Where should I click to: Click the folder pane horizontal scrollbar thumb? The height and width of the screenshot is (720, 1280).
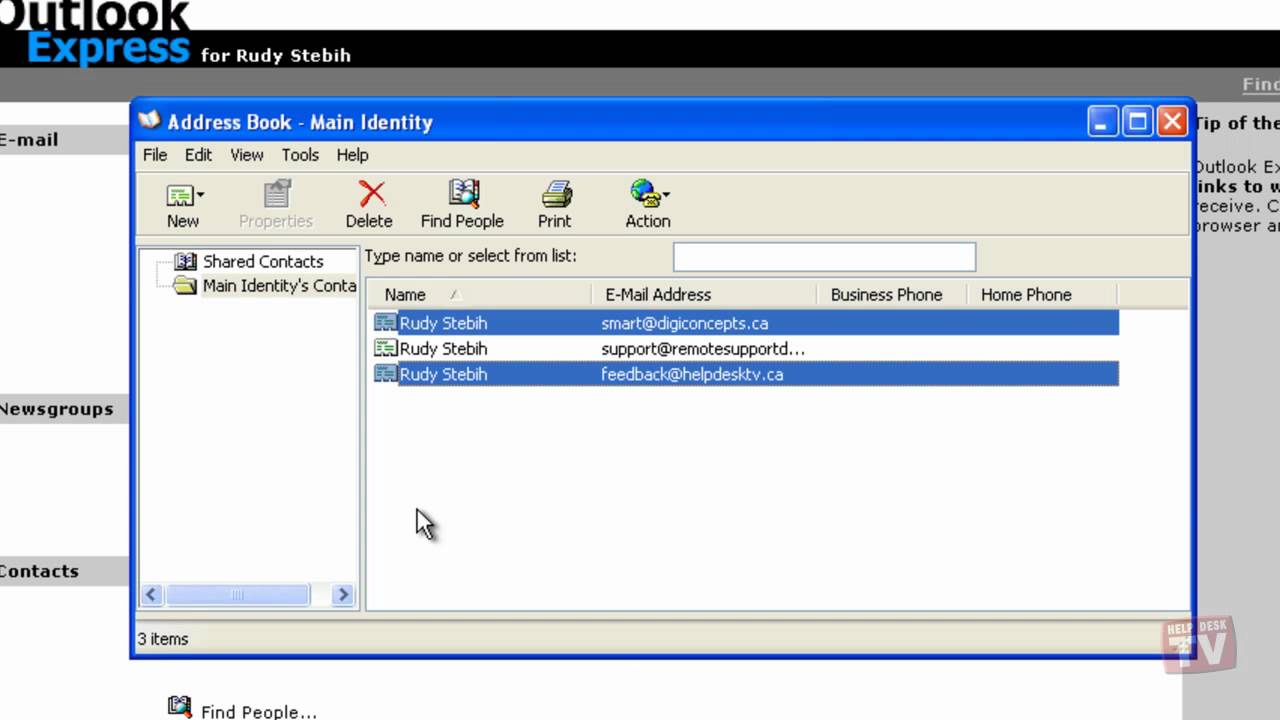coord(238,595)
